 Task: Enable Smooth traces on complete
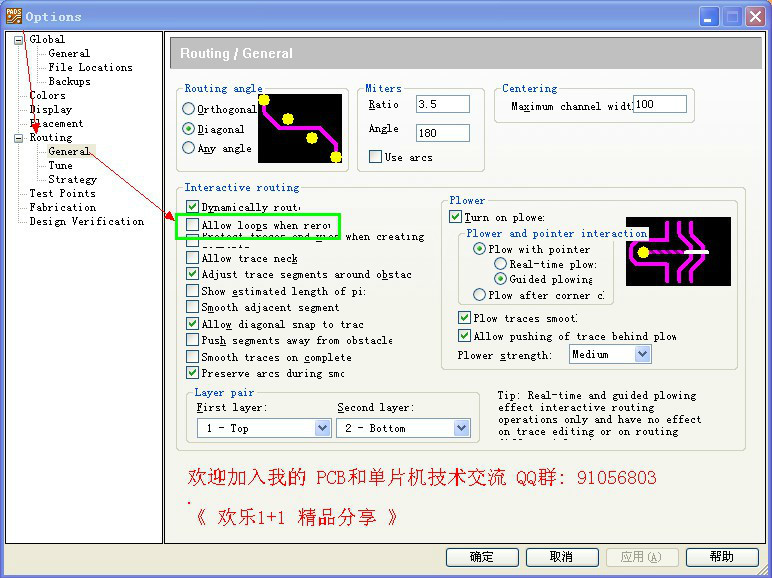pyautogui.click(x=193, y=357)
